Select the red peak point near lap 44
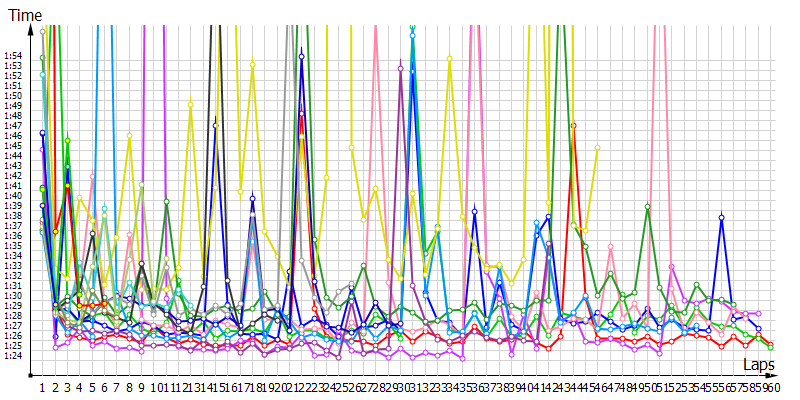Viewport: 800px width, 400px height. pyautogui.click(x=574, y=126)
